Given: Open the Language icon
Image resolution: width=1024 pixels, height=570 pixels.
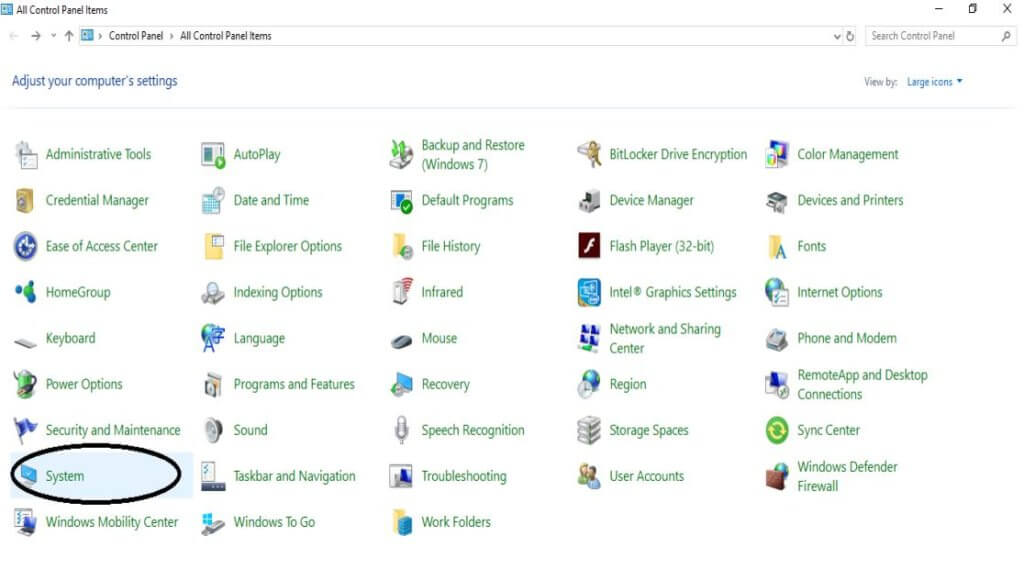Looking at the screenshot, I should click(213, 338).
